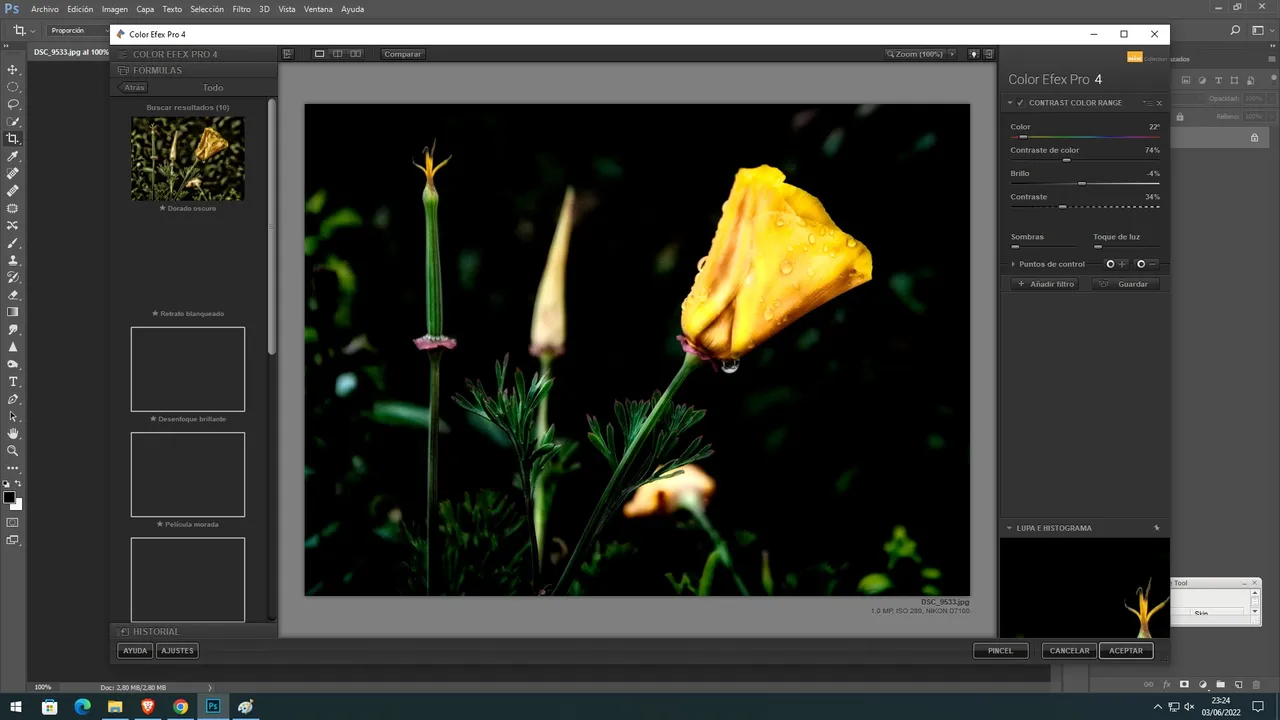
Task: Select the Gradient tool
Action: click(x=13, y=312)
